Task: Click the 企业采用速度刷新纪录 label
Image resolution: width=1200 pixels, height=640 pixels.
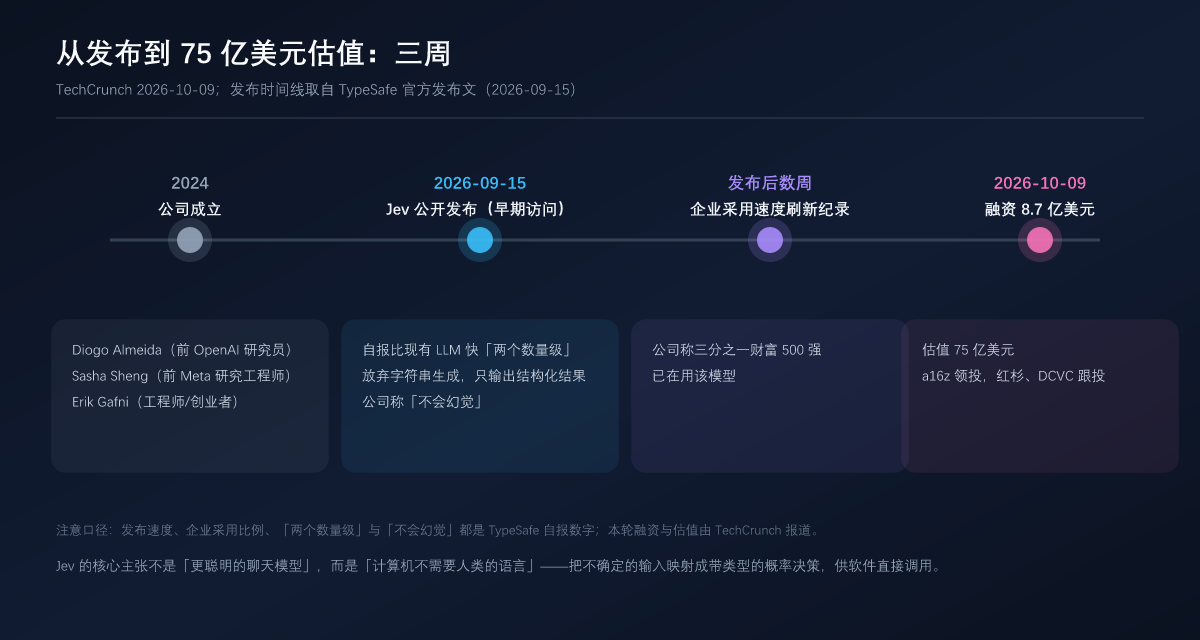Action: click(x=770, y=209)
